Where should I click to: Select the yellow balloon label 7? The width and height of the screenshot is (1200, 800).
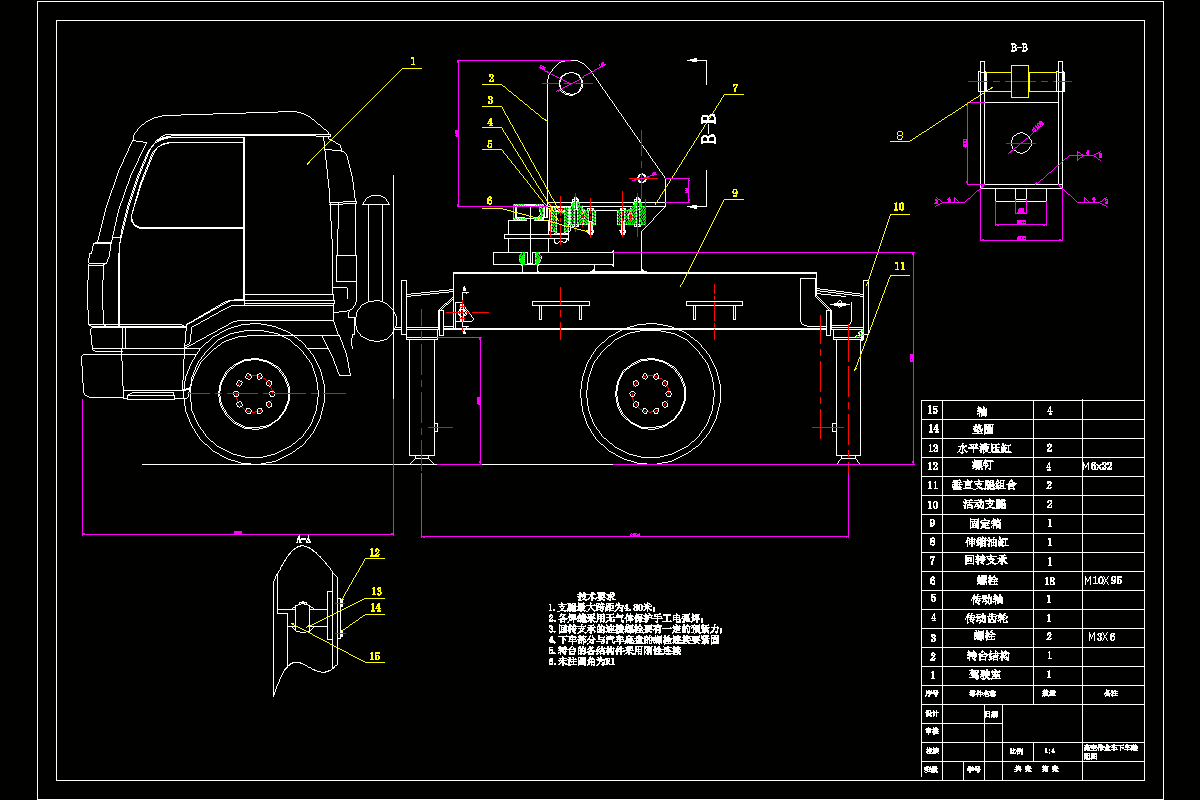click(x=735, y=88)
